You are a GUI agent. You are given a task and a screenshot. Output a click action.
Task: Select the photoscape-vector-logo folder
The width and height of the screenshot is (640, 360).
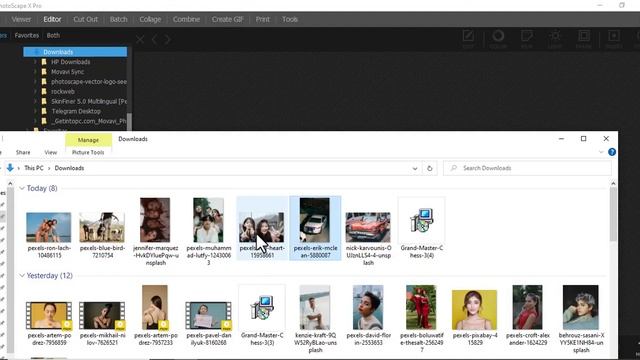(89, 82)
